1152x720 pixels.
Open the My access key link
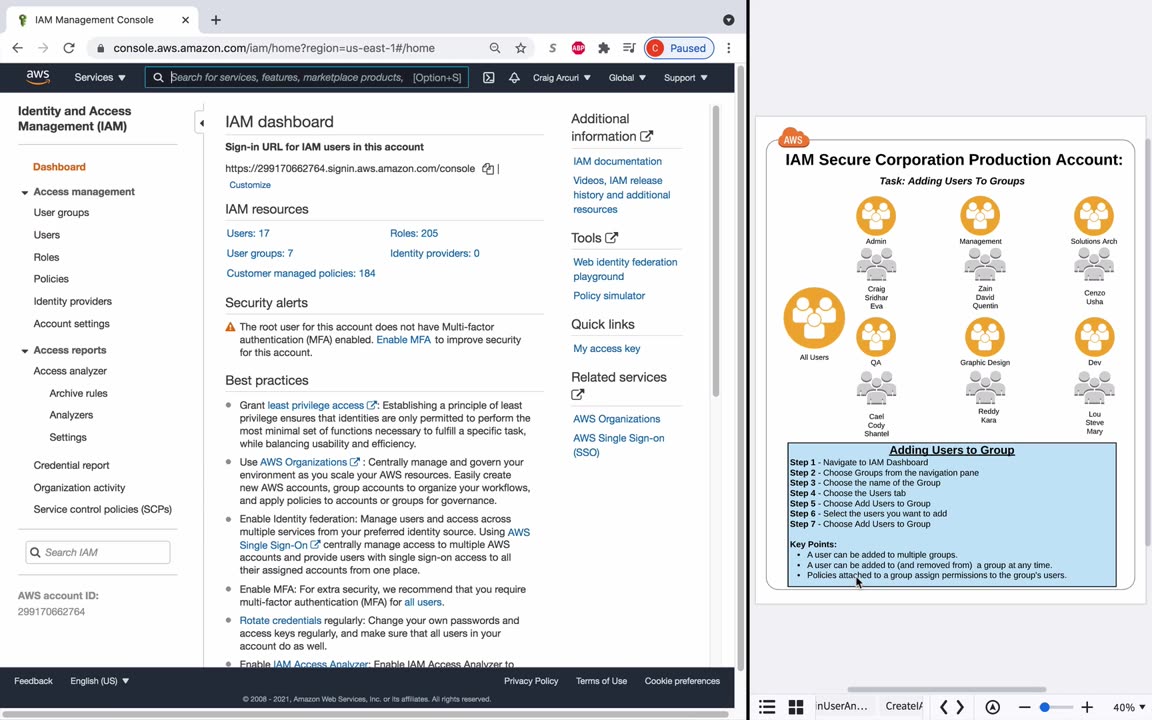[x=606, y=348]
